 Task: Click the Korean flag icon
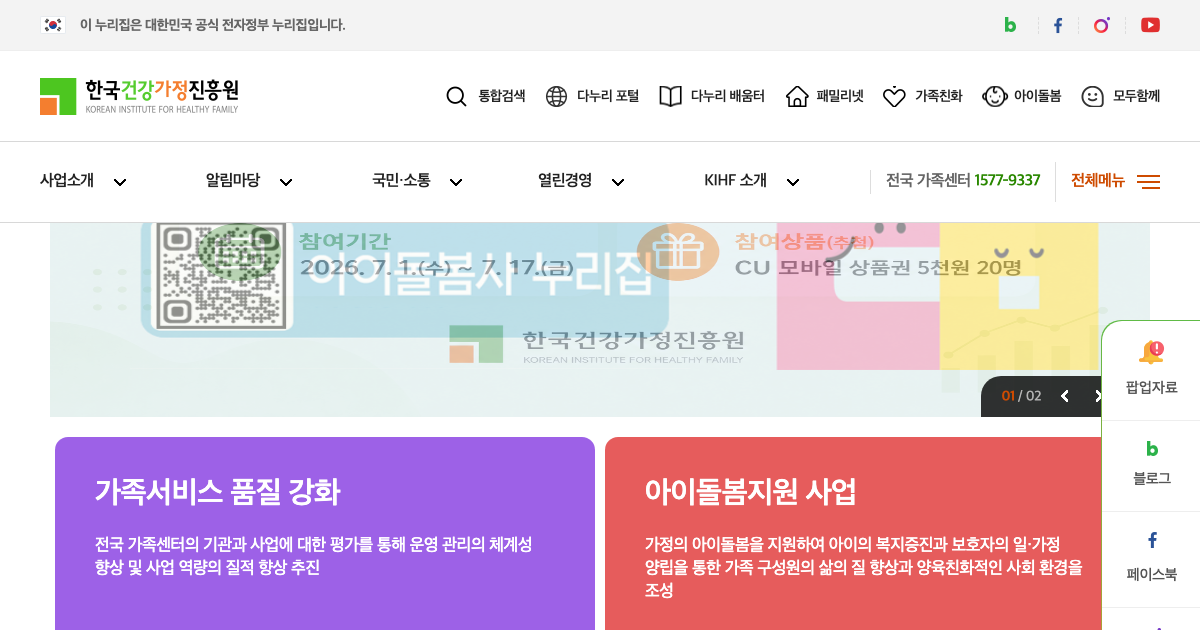click(53, 25)
